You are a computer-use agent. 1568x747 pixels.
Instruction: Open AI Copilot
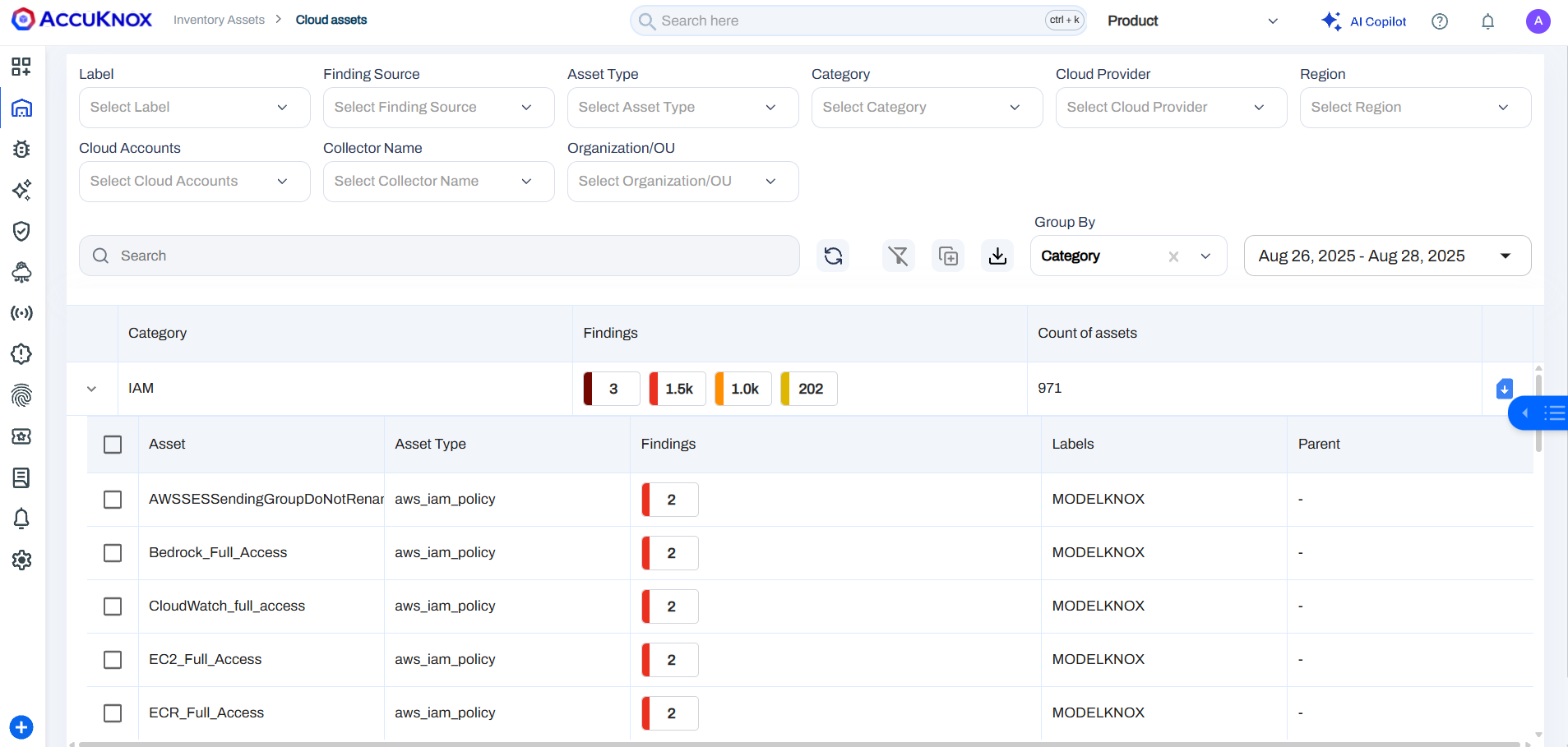1364,21
